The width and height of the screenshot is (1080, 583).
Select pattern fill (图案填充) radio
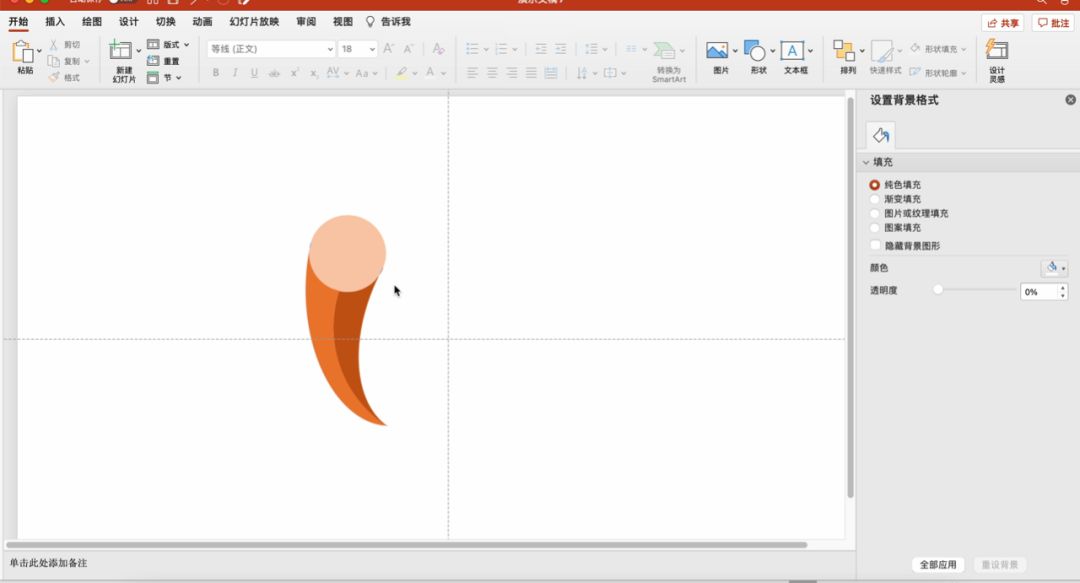875,228
